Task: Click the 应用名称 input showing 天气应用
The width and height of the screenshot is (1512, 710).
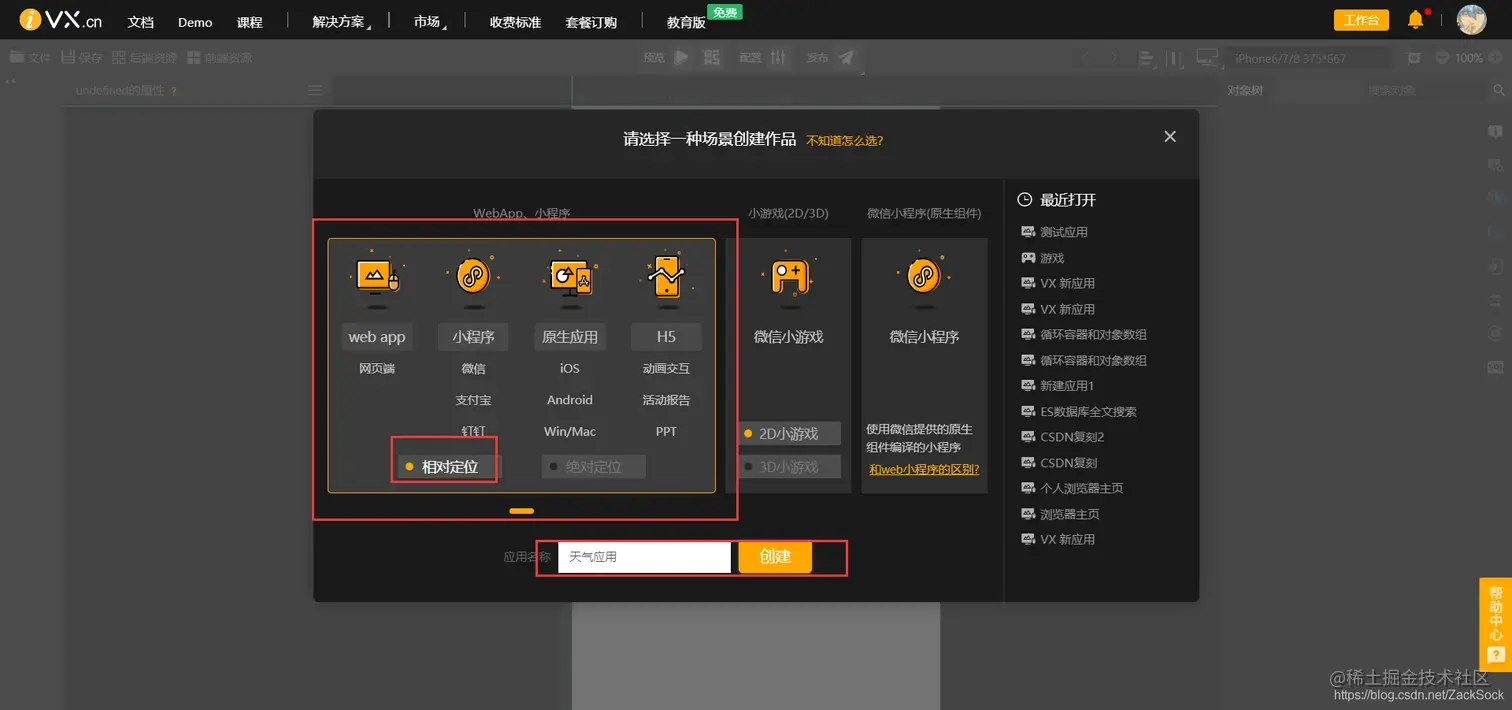Action: pyautogui.click(x=643, y=557)
